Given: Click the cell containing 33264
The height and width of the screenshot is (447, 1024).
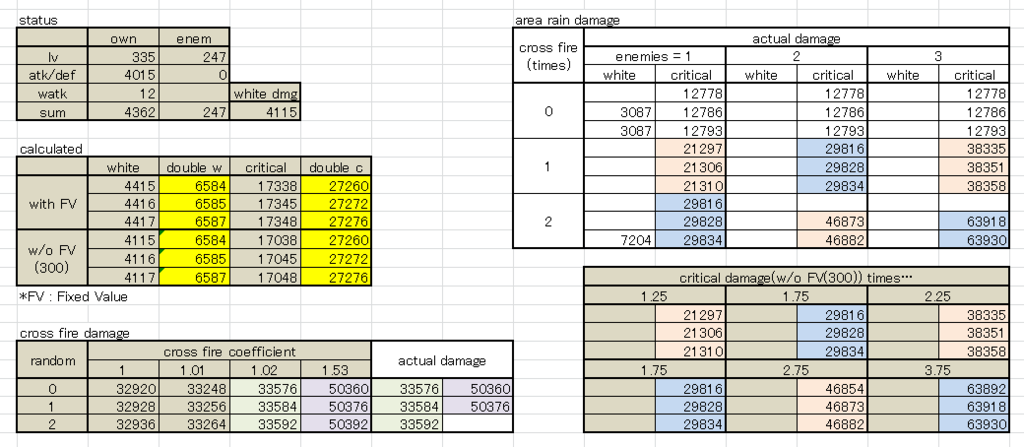Looking at the screenshot, I should 194,425.
